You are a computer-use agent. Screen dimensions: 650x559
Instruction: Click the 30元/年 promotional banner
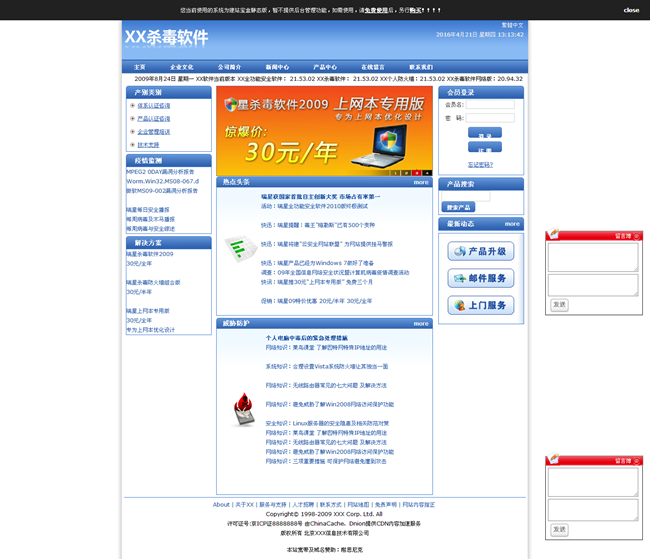tap(324, 131)
